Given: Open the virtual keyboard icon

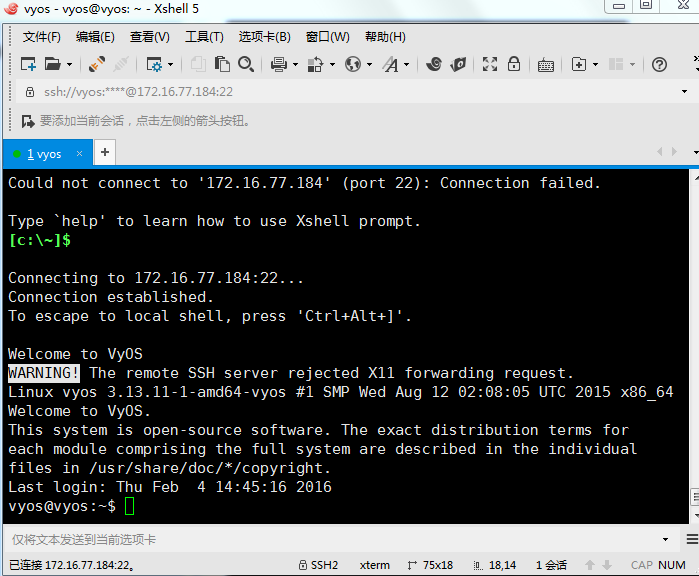Looking at the screenshot, I should point(546,64).
